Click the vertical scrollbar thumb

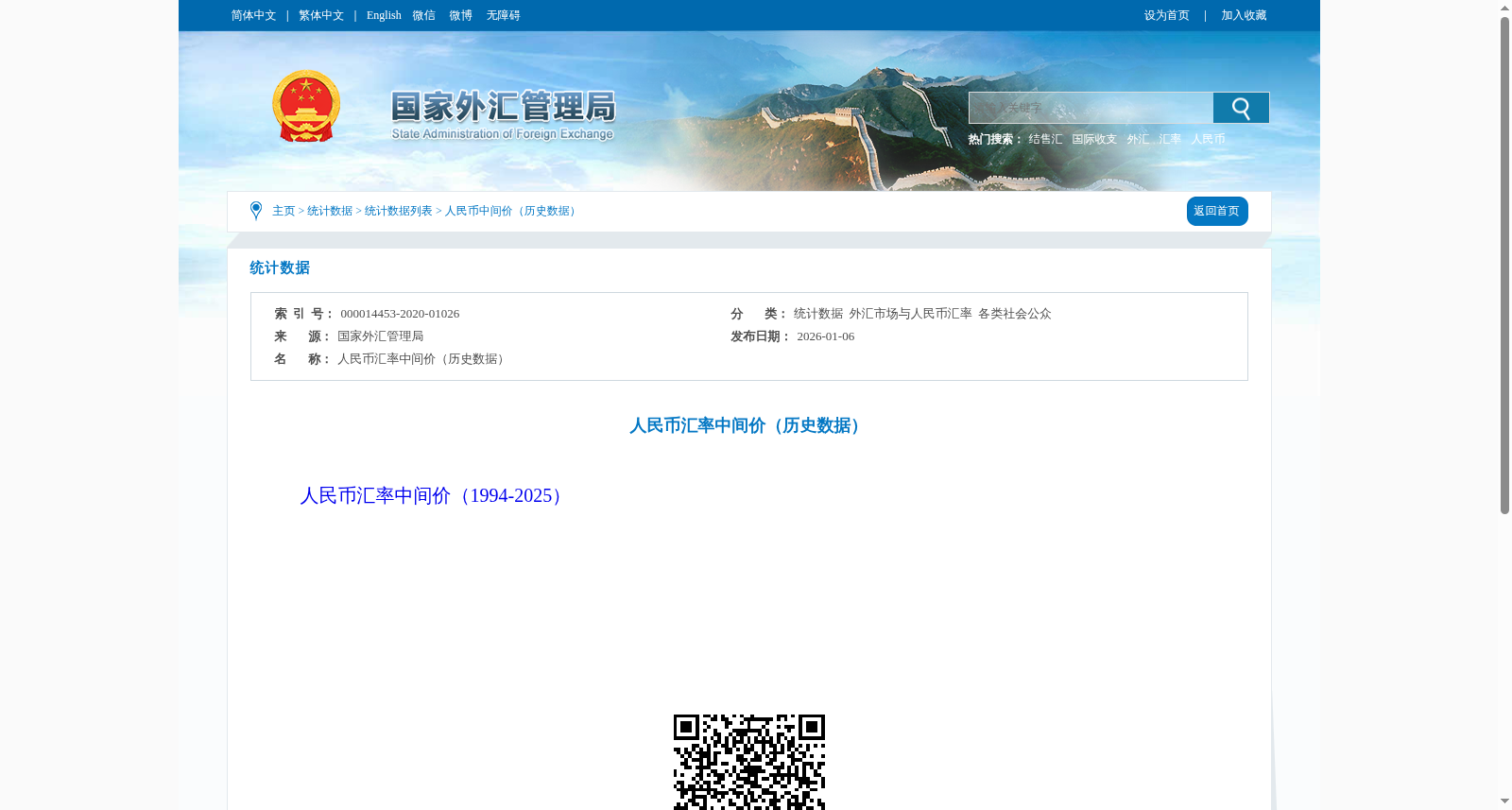[x=1504, y=265]
